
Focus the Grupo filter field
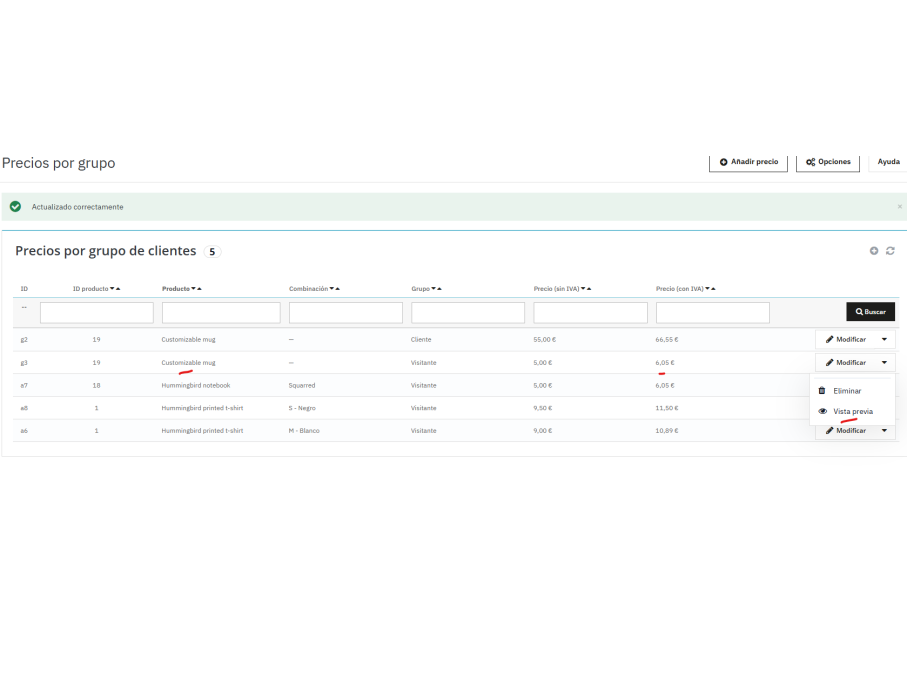coord(468,312)
